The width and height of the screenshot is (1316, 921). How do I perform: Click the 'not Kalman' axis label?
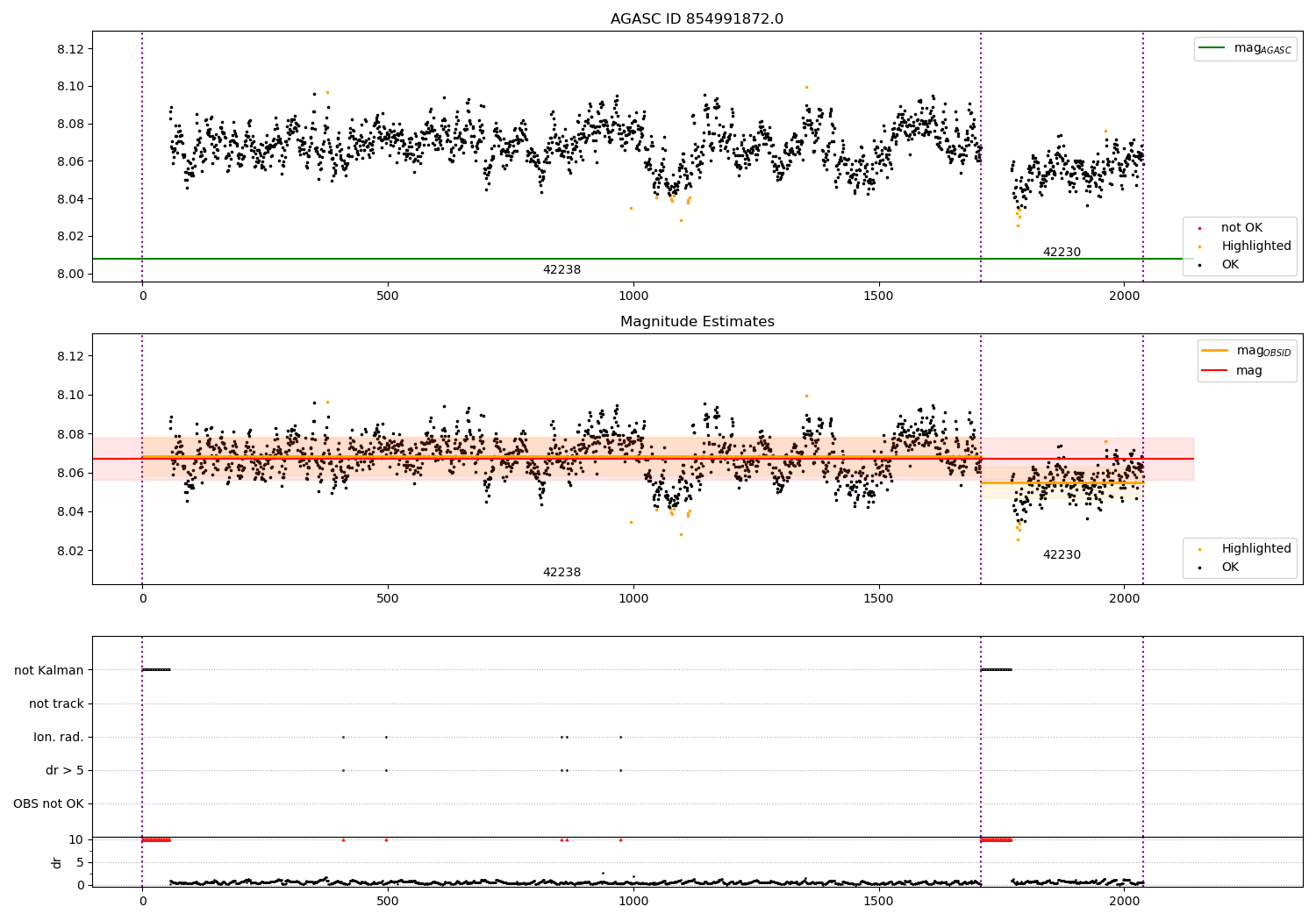[x=49, y=671]
